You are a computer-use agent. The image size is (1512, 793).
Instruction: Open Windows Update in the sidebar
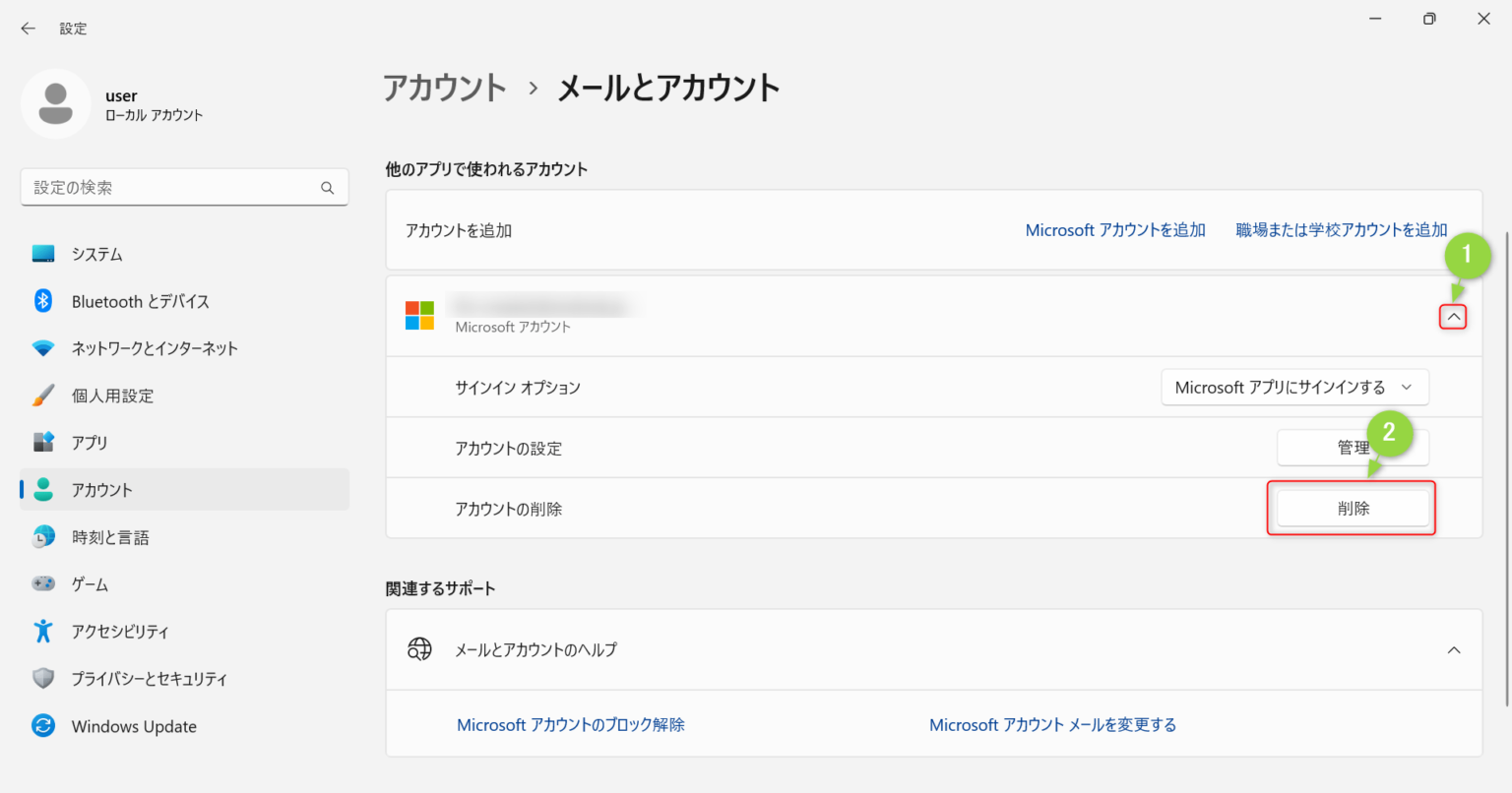click(134, 726)
